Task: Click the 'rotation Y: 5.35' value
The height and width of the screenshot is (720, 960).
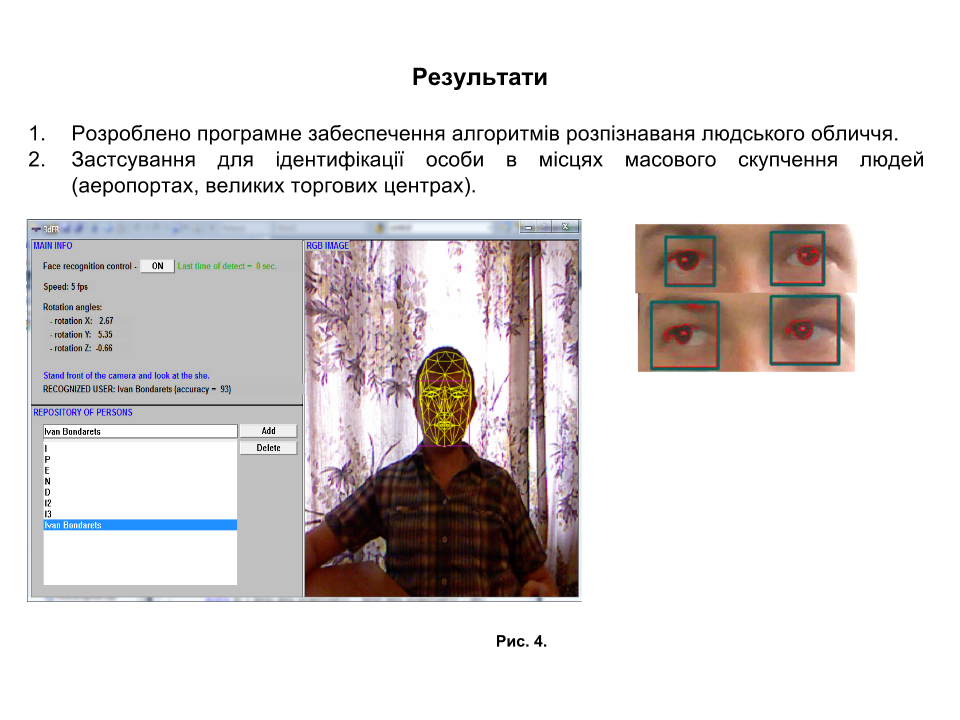Action: coord(81,335)
